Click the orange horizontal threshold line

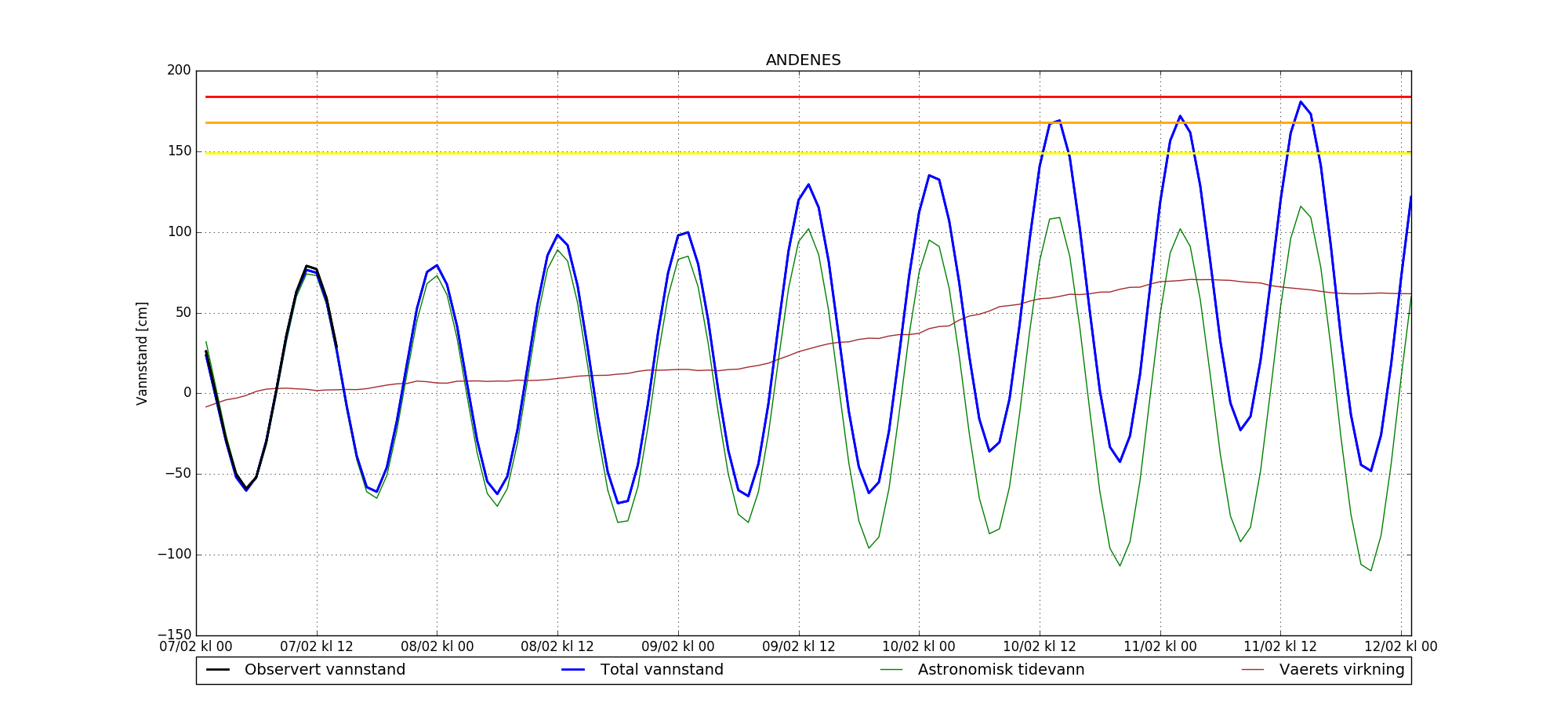pyautogui.click(x=808, y=122)
